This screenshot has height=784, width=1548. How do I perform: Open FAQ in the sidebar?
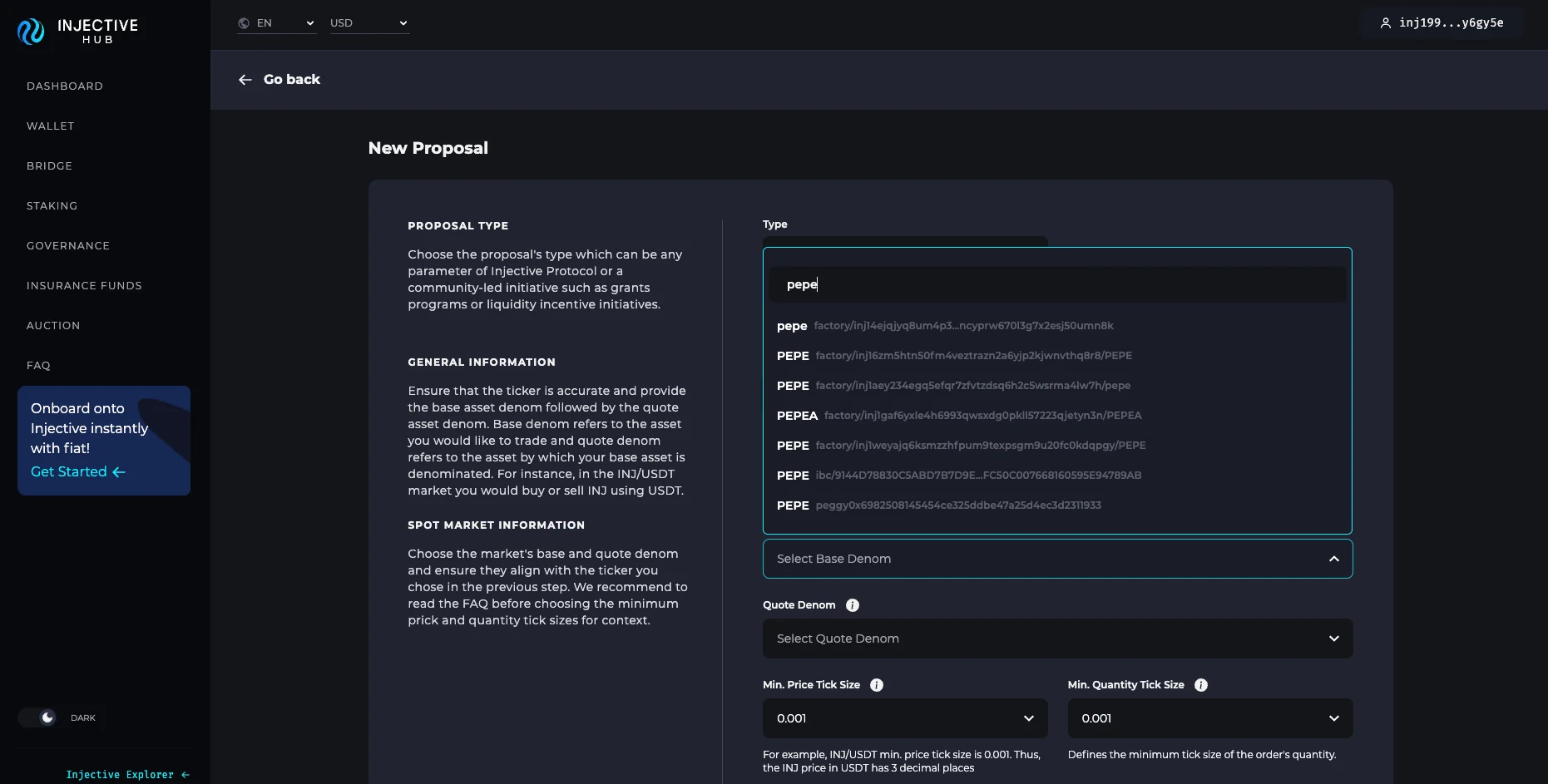click(x=38, y=366)
